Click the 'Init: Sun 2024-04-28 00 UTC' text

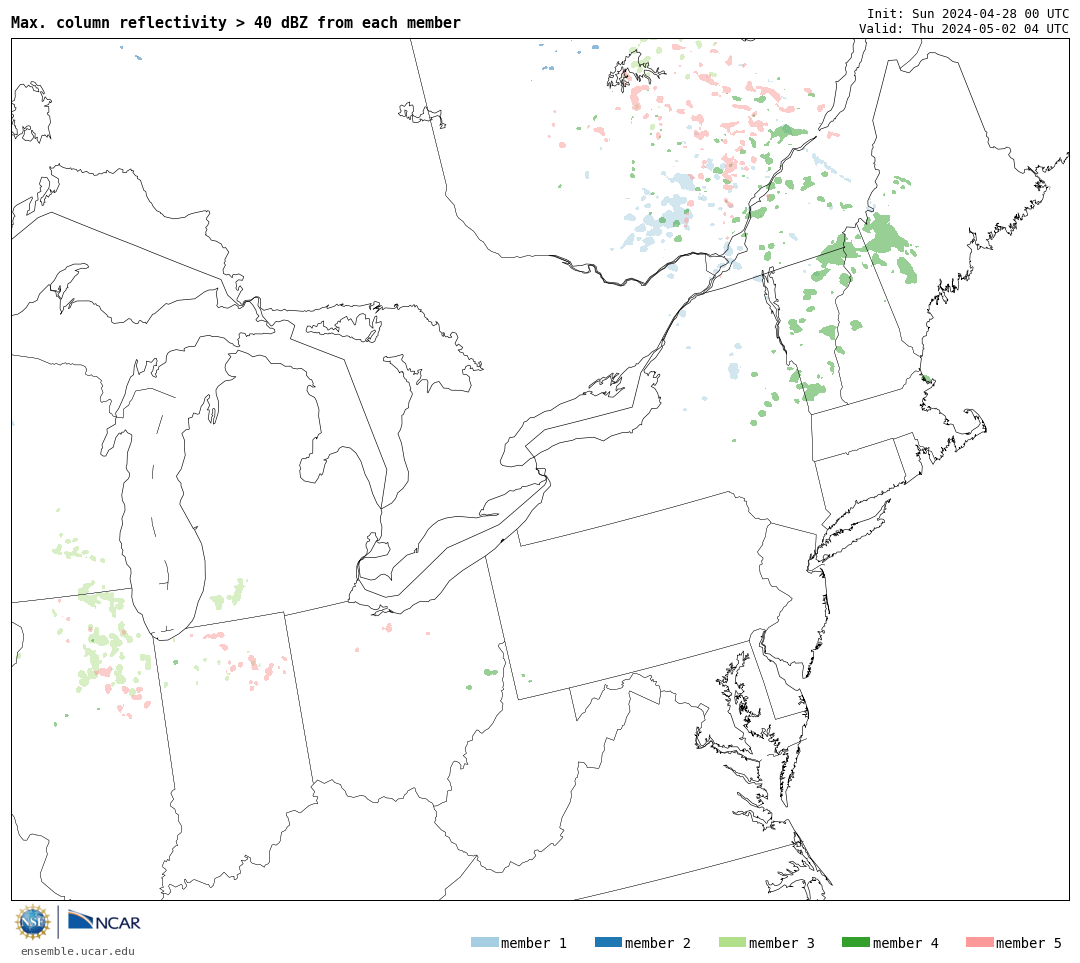click(968, 14)
